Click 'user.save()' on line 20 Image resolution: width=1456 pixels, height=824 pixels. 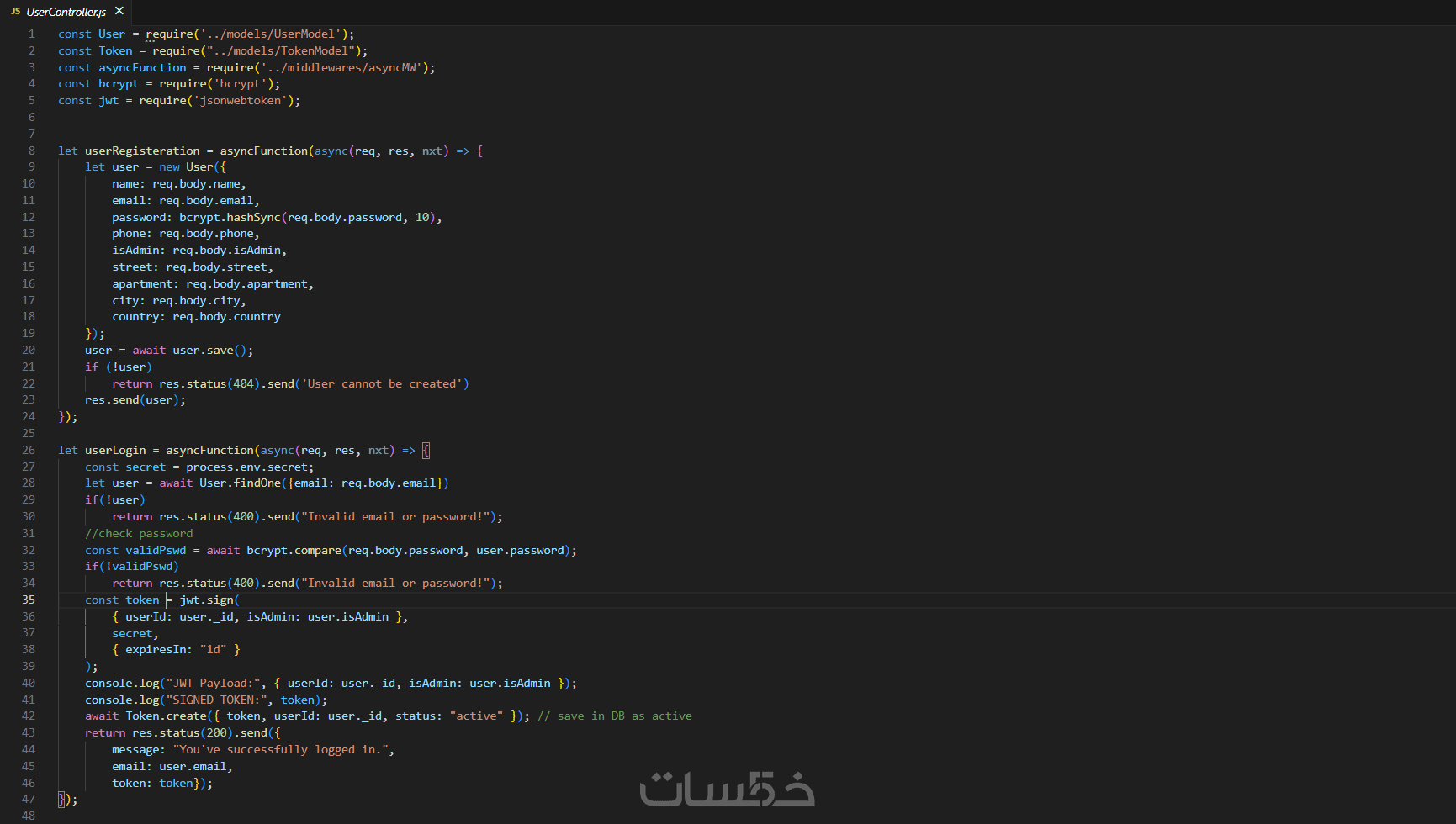209,350
